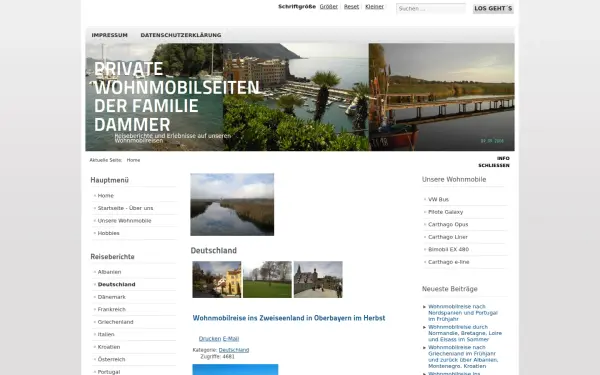Viewport: 600px width, 375px height.
Task: Open post about Griechenland im Frühjahr
Action: click(463, 357)
